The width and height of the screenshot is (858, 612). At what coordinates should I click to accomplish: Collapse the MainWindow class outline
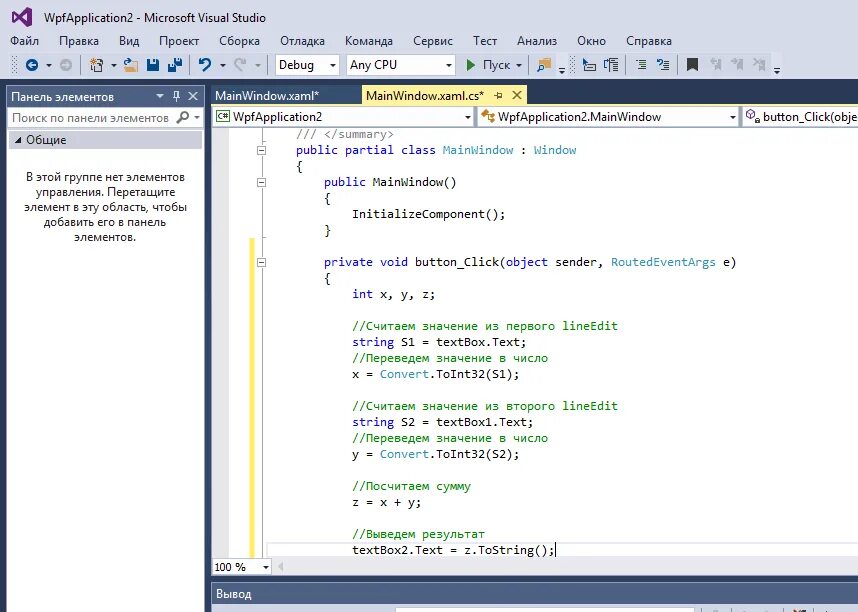pos(262,150)
